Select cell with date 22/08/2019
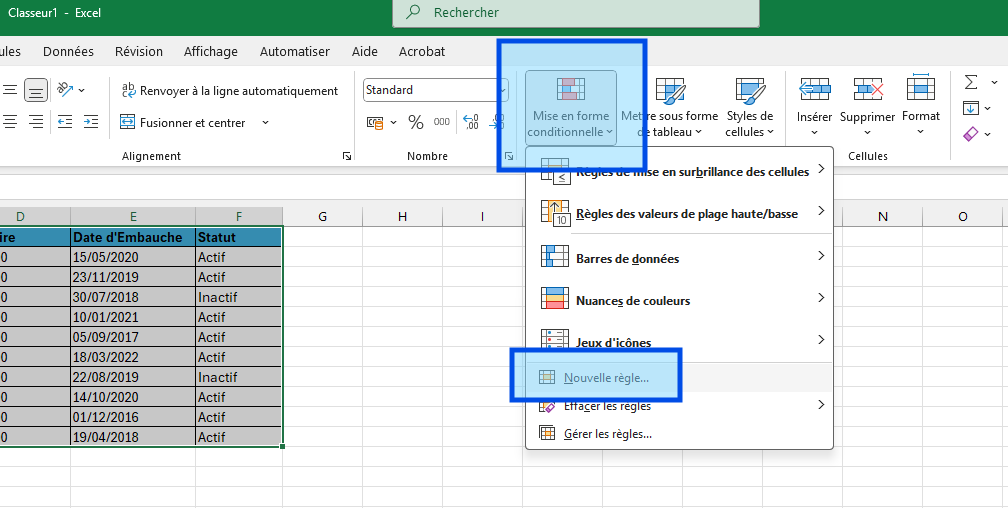Viewport: 1008px width, 508px height. (x=133, y=376)
